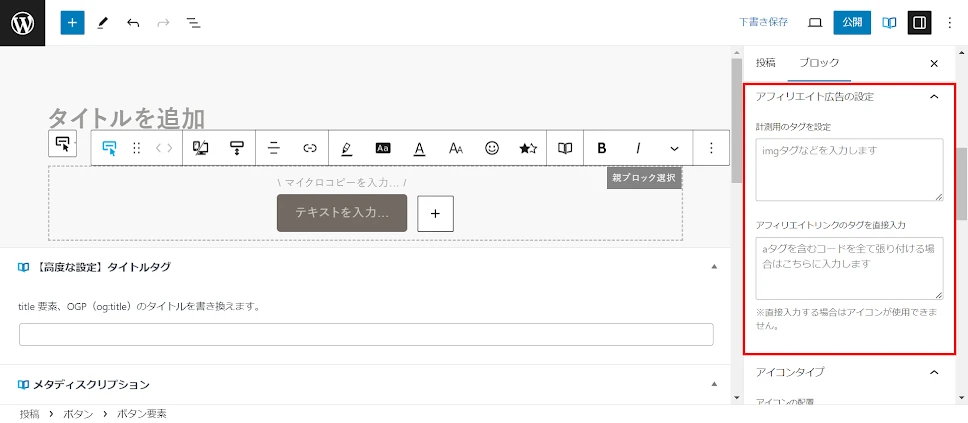Image resolution: width=968 pixels, height=423 pixels.
Task: Click the title tag input field
Action: (366, 334)
